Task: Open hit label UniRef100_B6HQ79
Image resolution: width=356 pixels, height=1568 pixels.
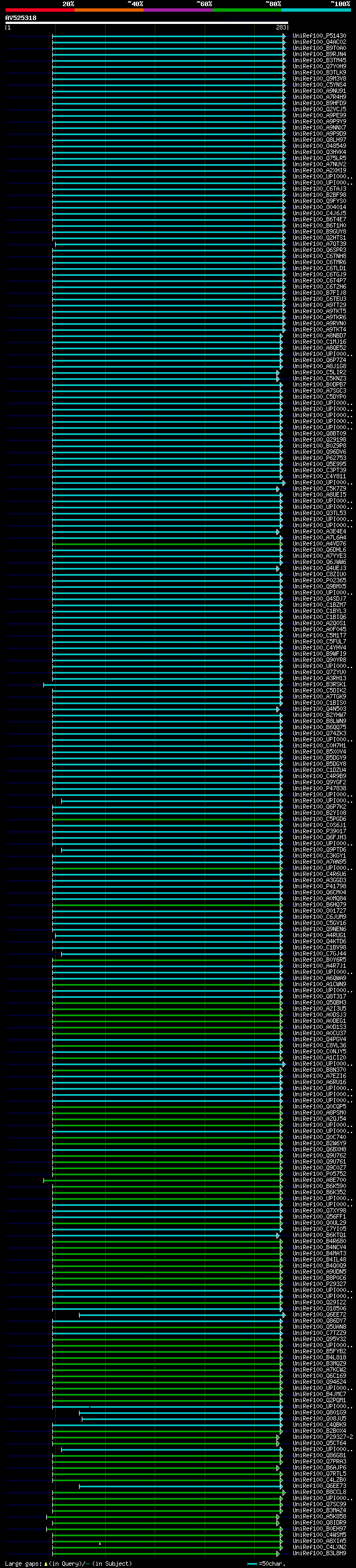Action: (319, 904)
